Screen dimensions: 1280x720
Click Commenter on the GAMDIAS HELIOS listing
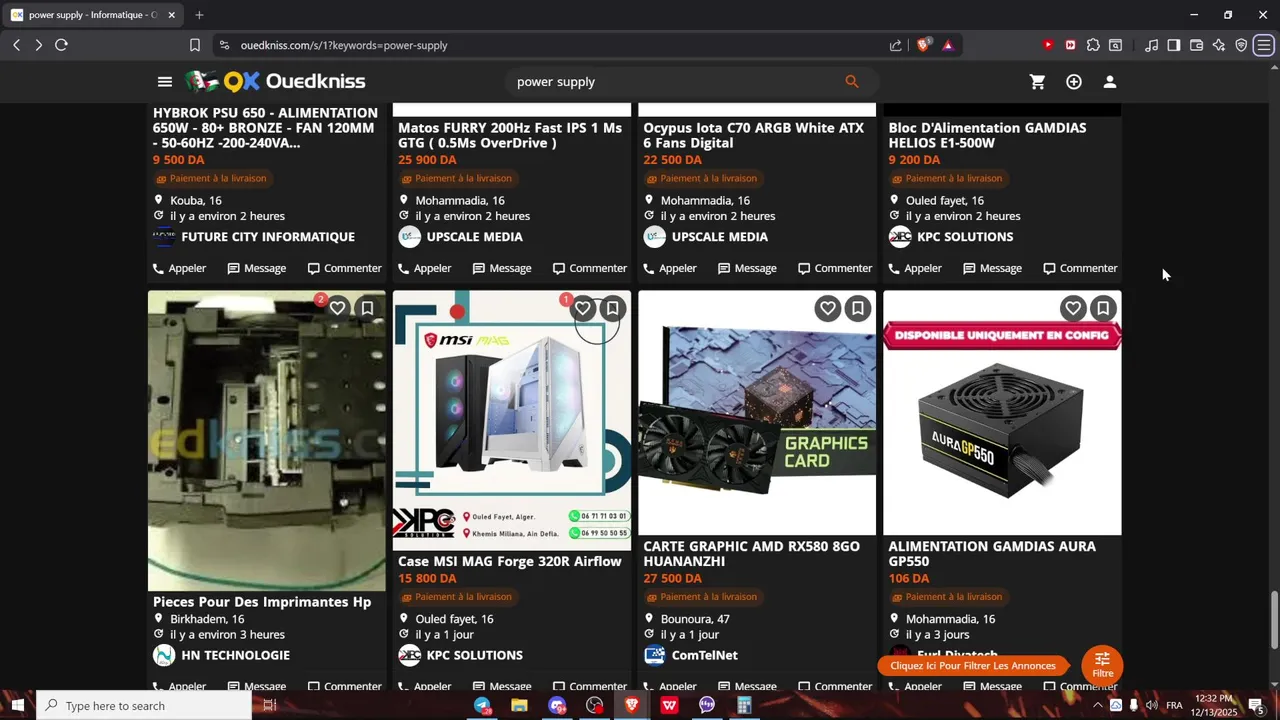1081,268
